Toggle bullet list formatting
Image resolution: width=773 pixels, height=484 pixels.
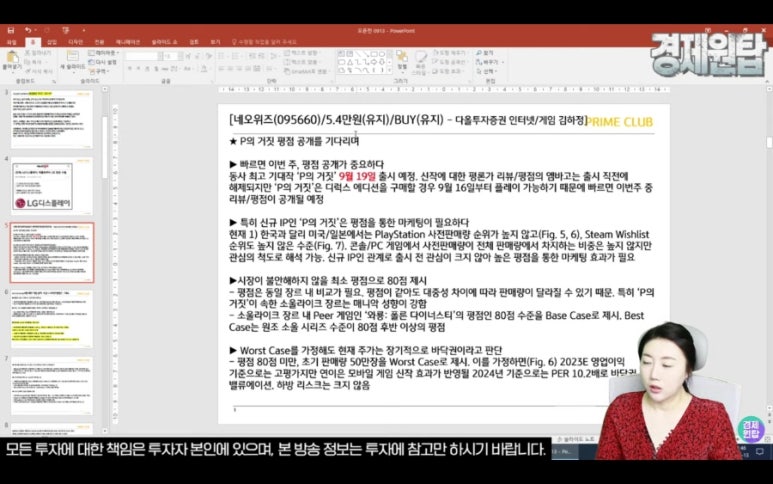pos(221,56)
